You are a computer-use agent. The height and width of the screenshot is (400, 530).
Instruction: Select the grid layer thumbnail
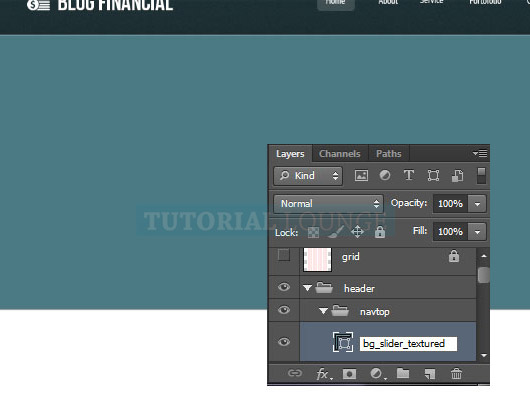[317, 260]
